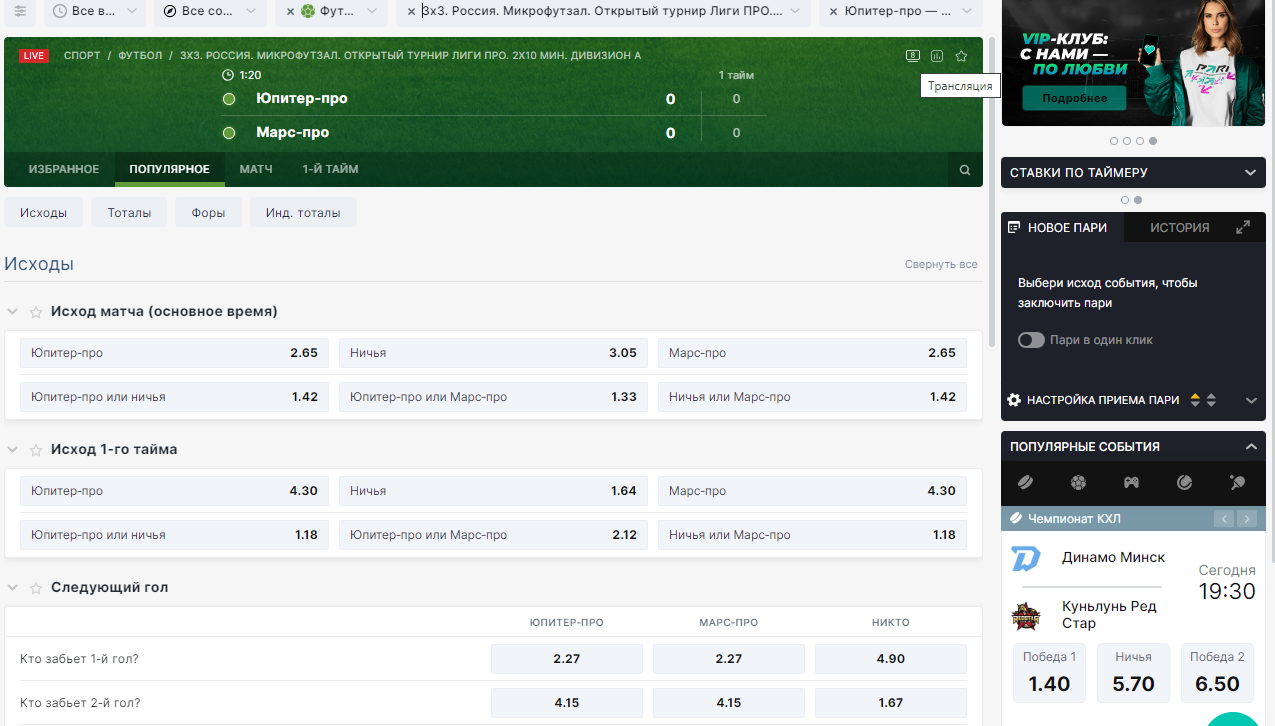Screen dimensions: 1275x726
Task: Collapse 'Популярные события' panel
Action: coord(1251,447)
